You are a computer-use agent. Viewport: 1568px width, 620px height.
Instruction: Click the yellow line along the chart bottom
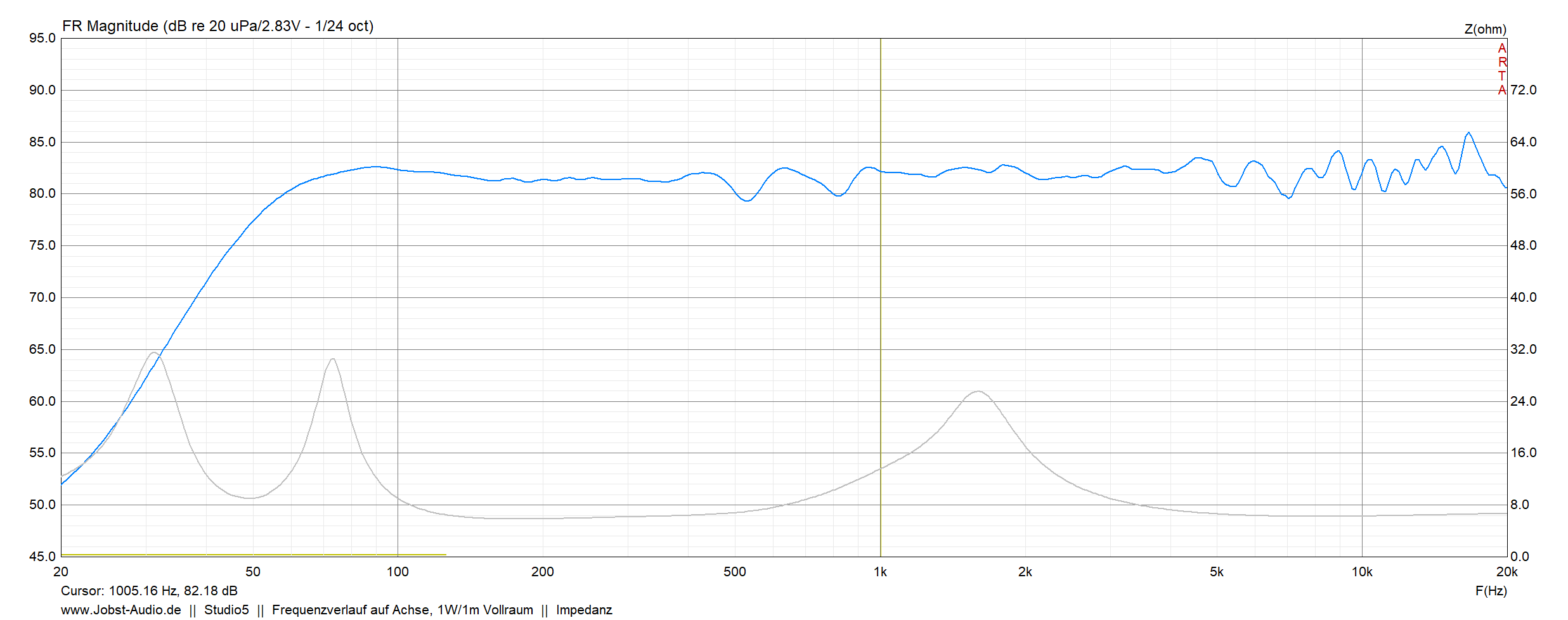tap(254, 555)
